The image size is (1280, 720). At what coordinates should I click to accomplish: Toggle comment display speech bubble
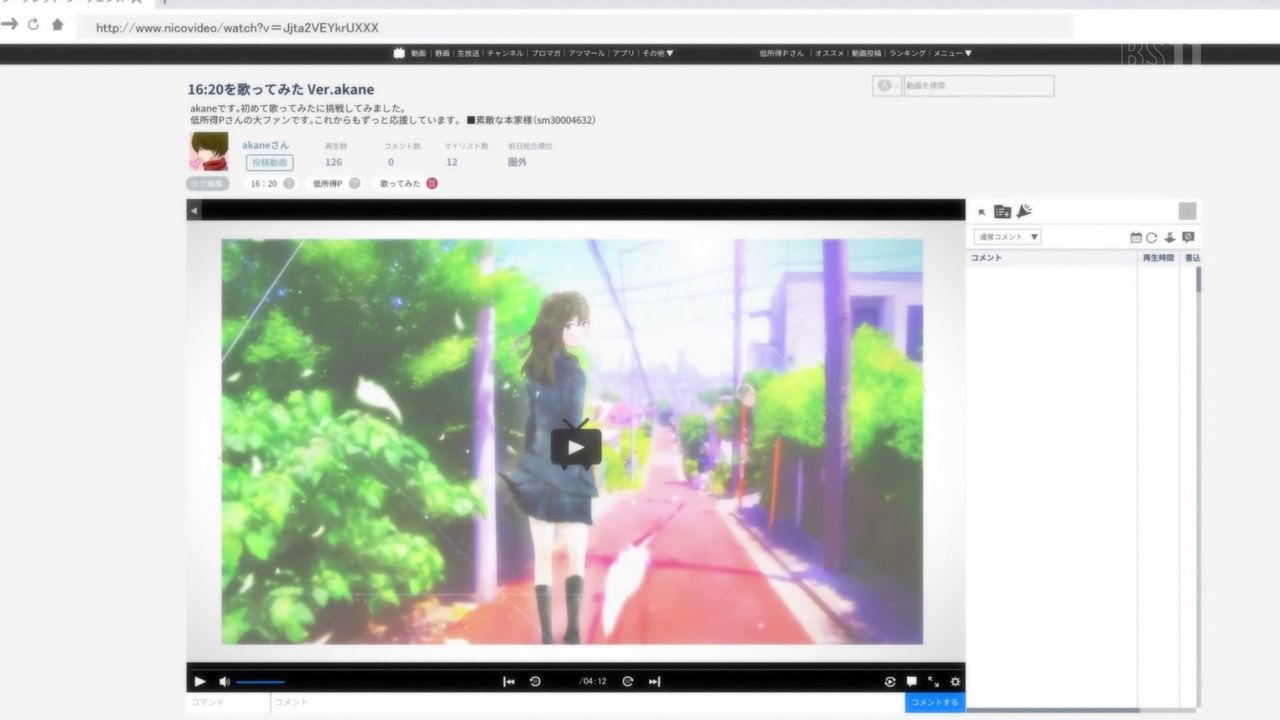tap(912, 682)
